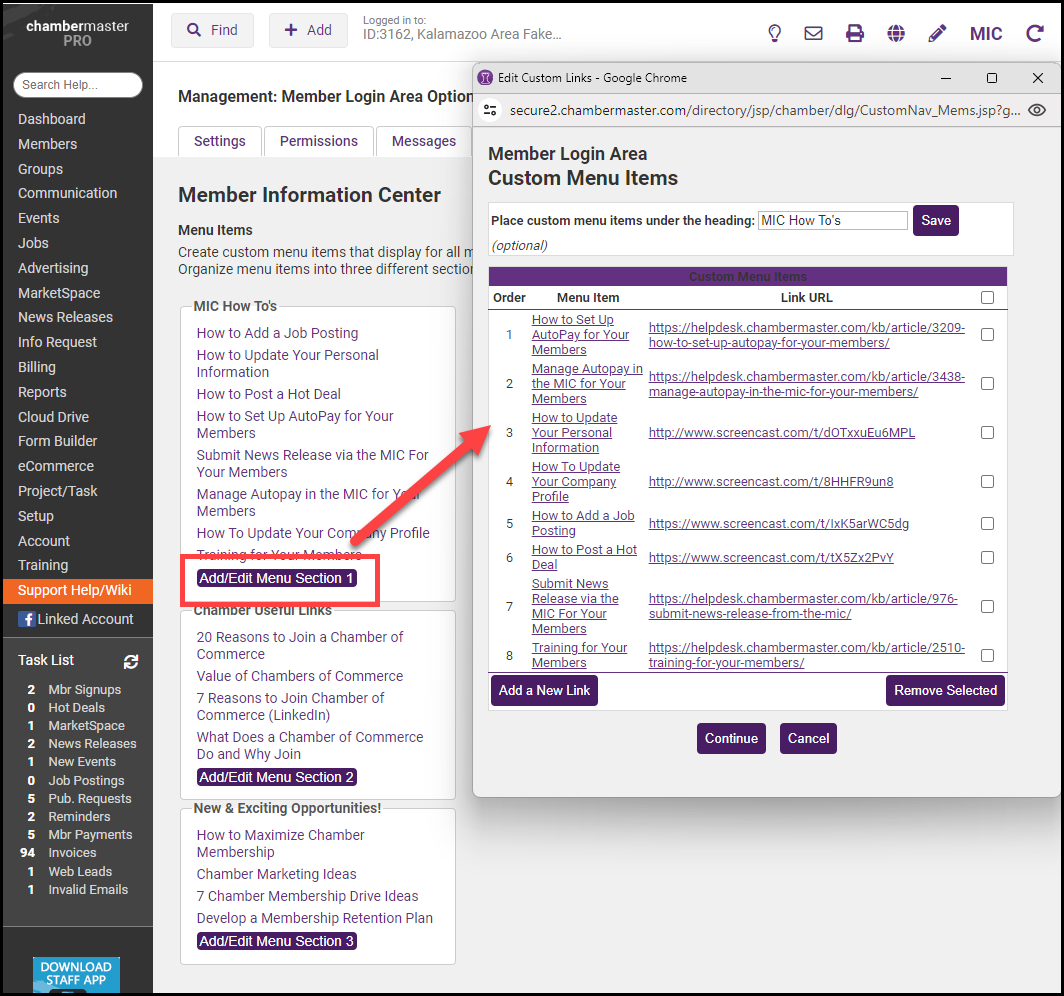Open Members in the left sidebar
This screenshot has height=996, width=1064.
pos(47,144)
